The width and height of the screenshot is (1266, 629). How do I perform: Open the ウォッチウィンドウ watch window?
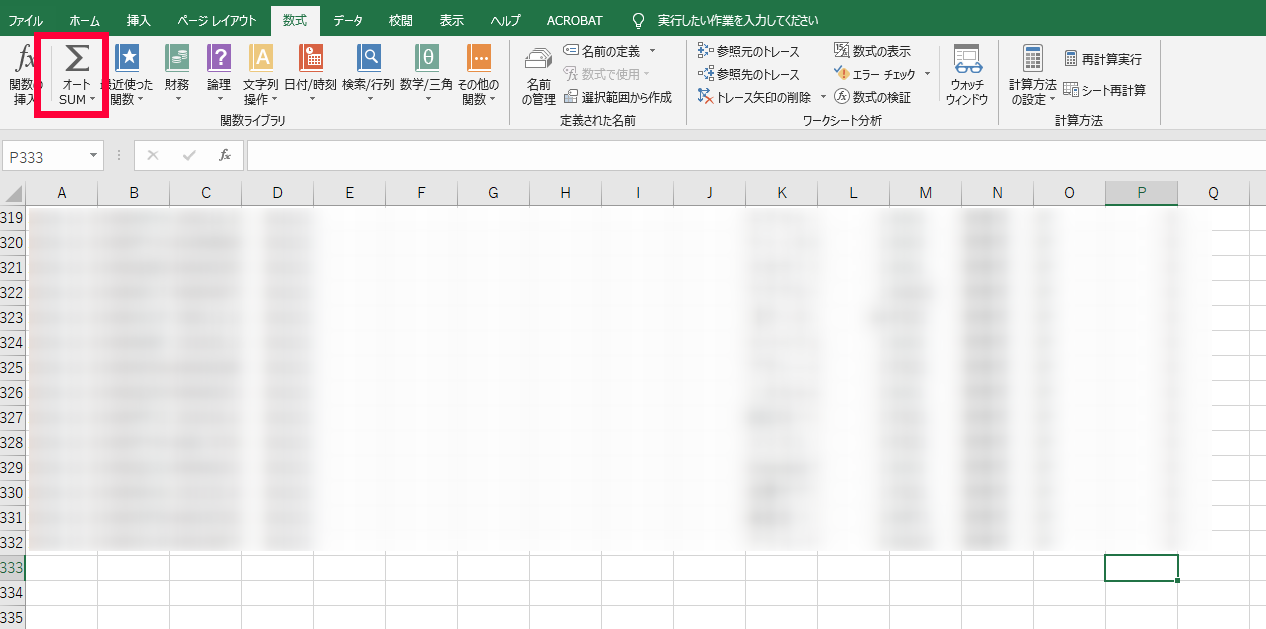point(966,75)
